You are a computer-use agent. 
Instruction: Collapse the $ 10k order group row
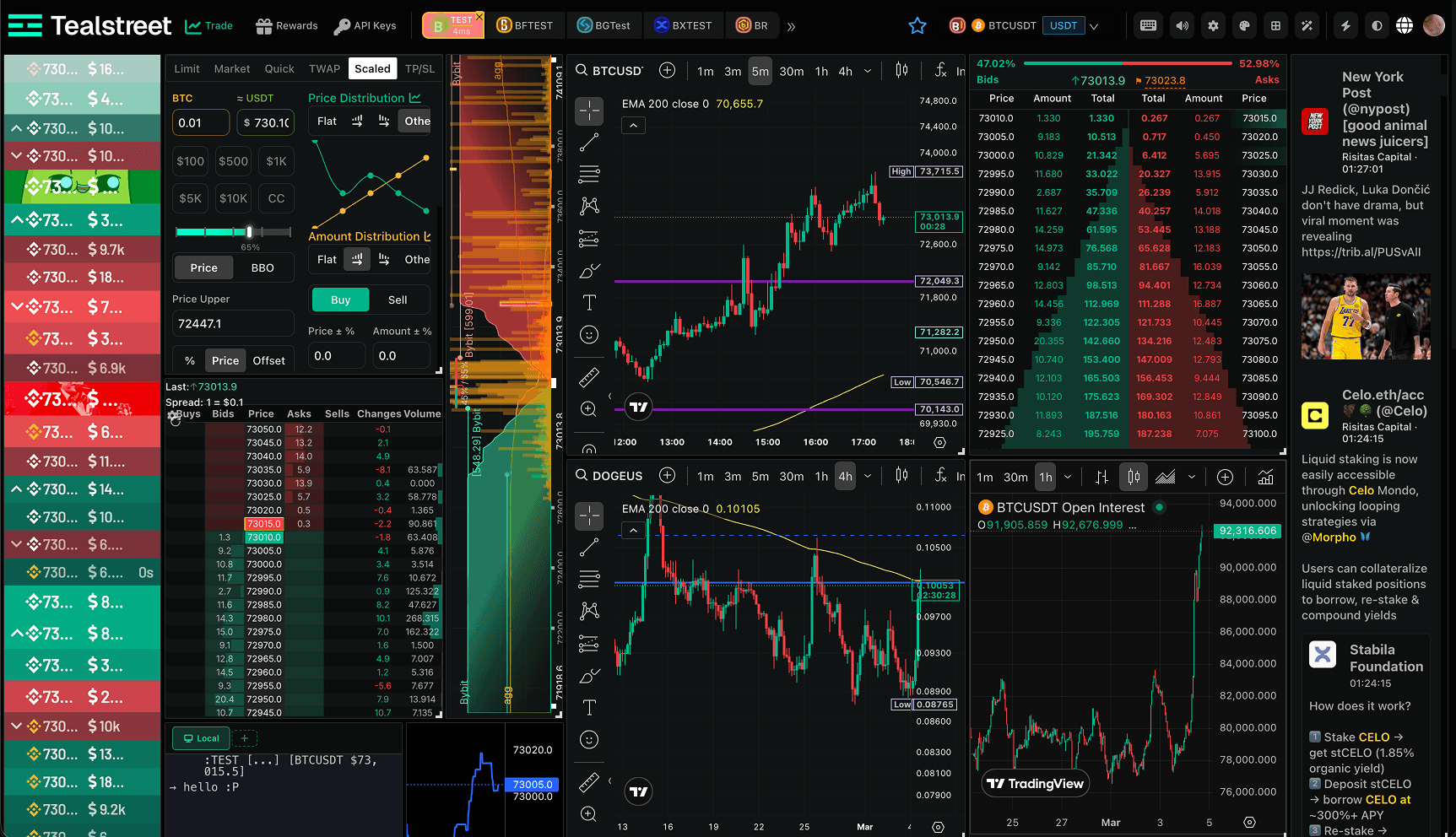pyautogui.click(x=16, y=726)
